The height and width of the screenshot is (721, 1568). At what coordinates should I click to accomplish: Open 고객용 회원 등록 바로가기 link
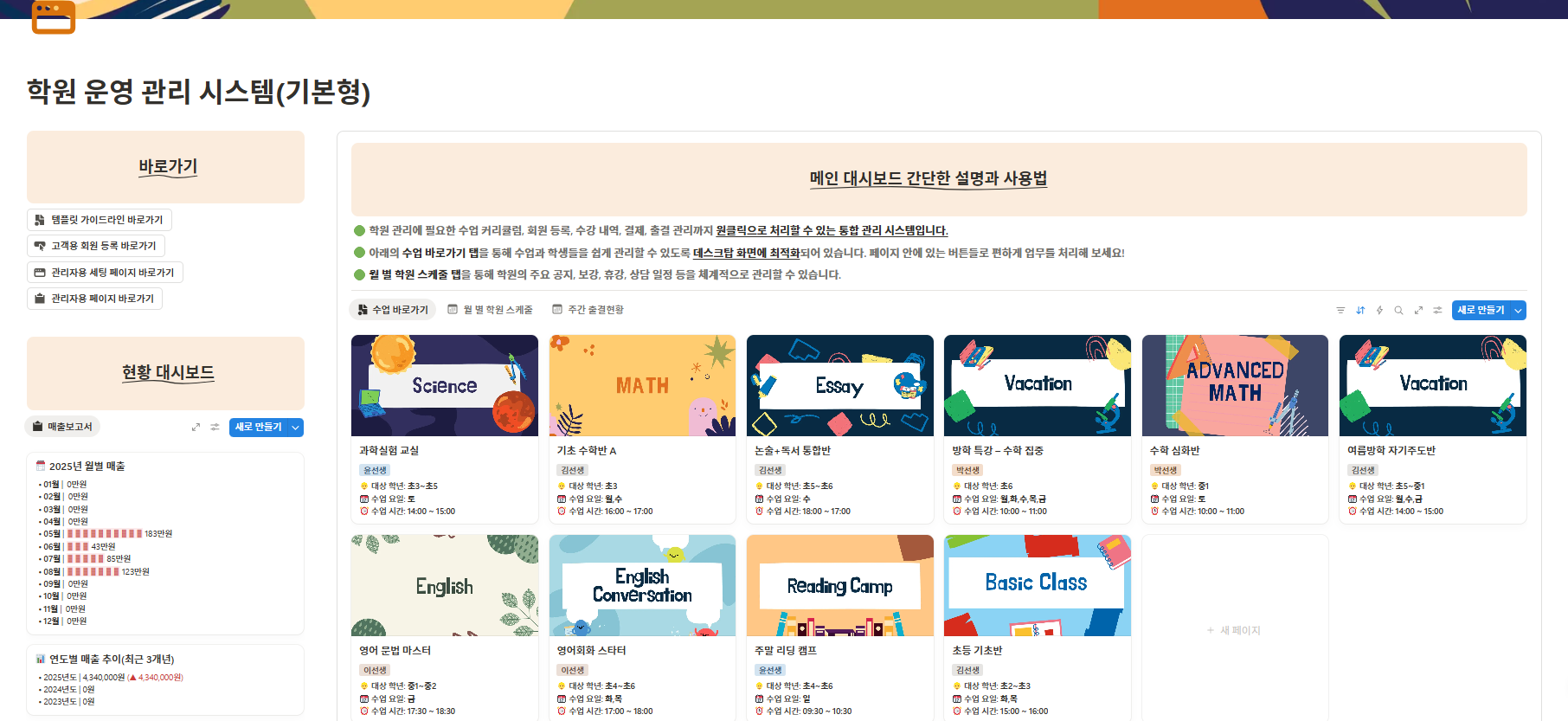click(96, 246)
